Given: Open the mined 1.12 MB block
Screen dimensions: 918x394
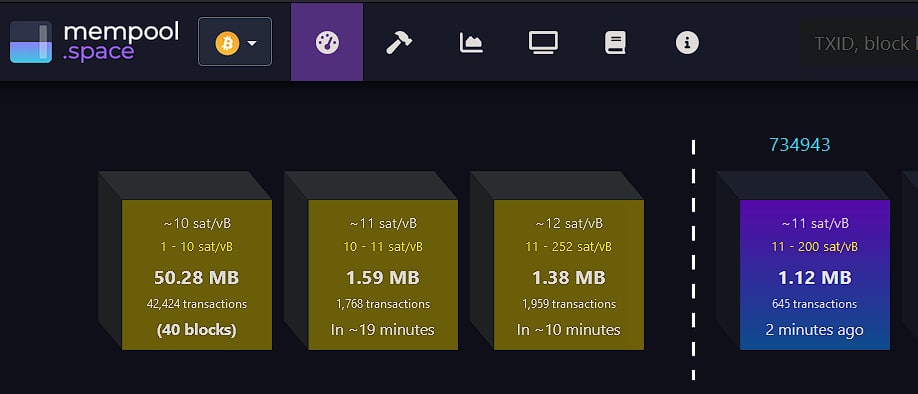Looking at the screenshot, I should click(x=814, y=275).
